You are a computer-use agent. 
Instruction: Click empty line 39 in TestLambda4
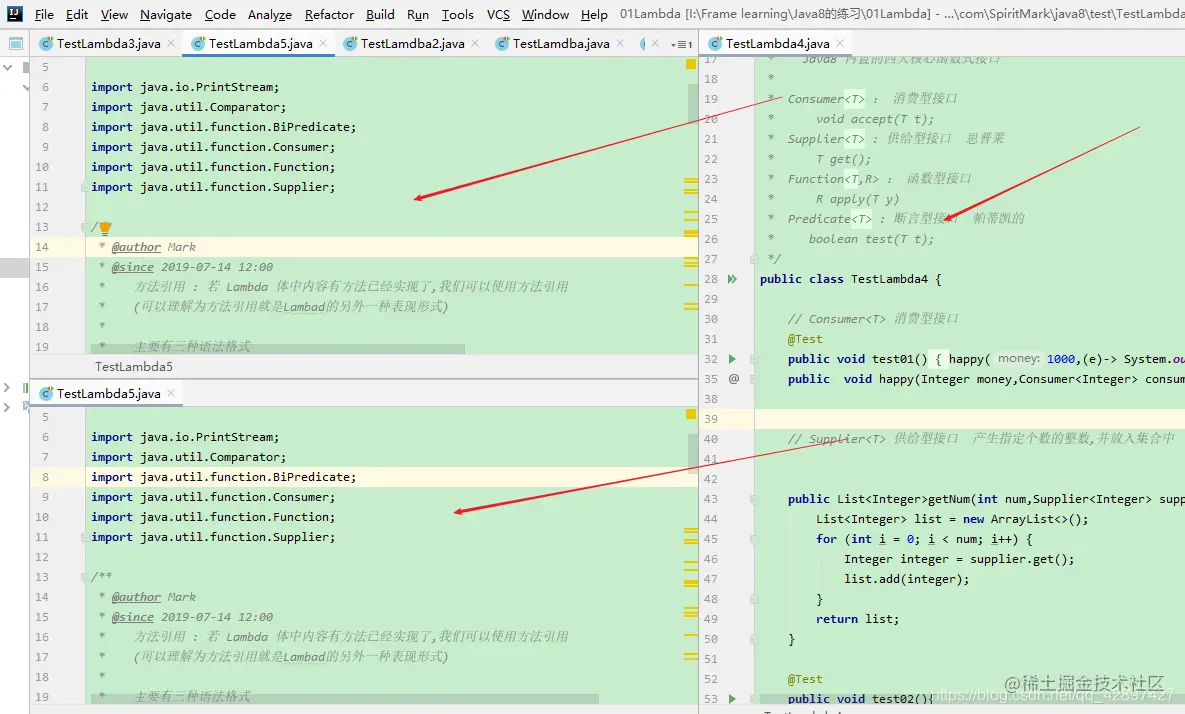(970, 419)
